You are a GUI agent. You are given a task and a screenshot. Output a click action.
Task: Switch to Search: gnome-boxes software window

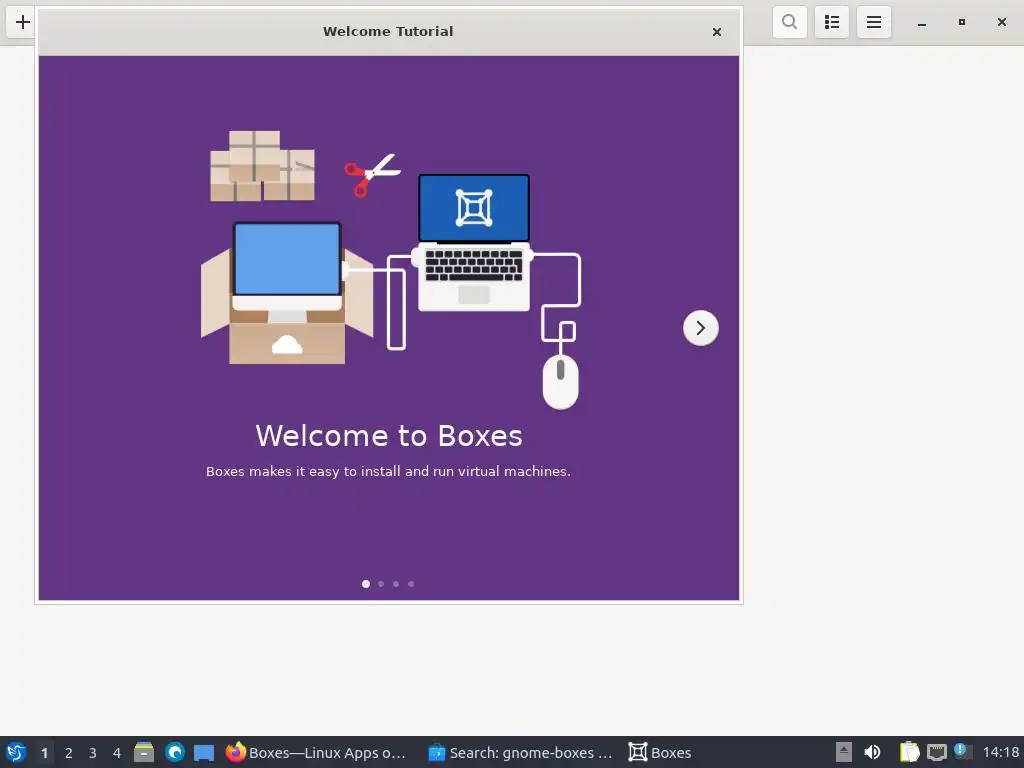point(520,752)
